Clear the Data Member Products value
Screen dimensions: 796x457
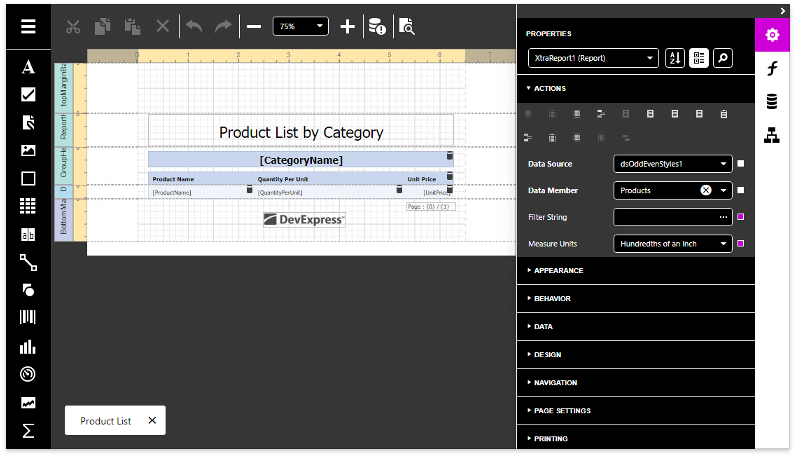(705, 190)
